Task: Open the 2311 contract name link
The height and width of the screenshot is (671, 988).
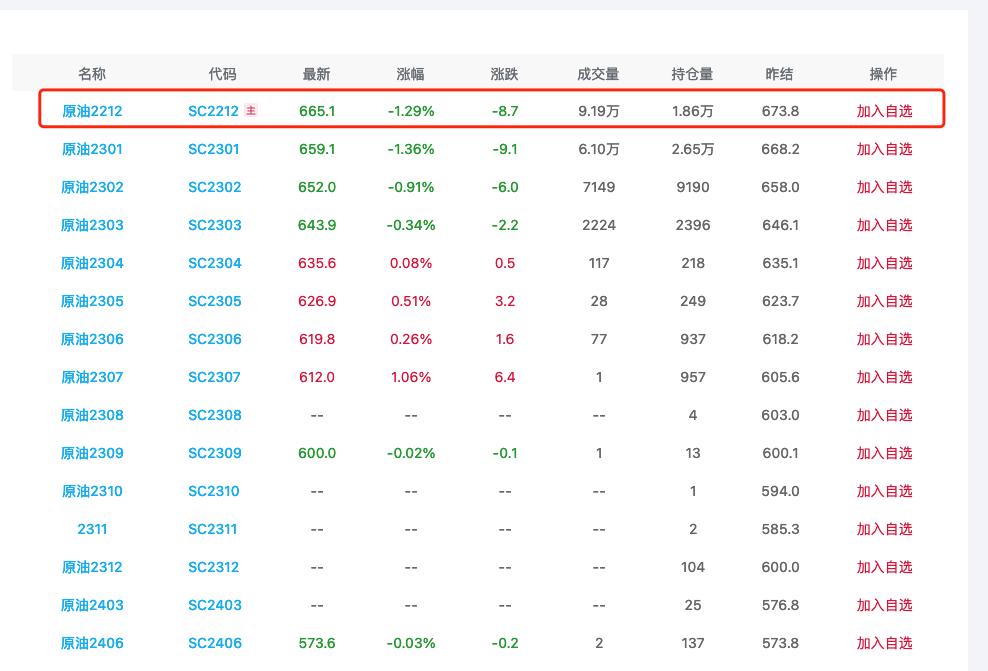Action: coord(92,529)
